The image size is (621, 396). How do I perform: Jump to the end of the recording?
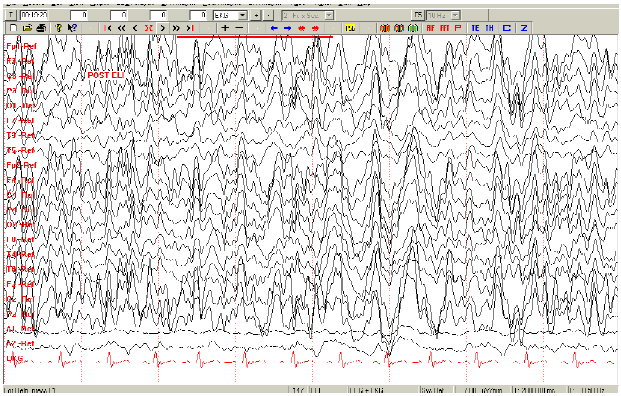pos(190,28)
